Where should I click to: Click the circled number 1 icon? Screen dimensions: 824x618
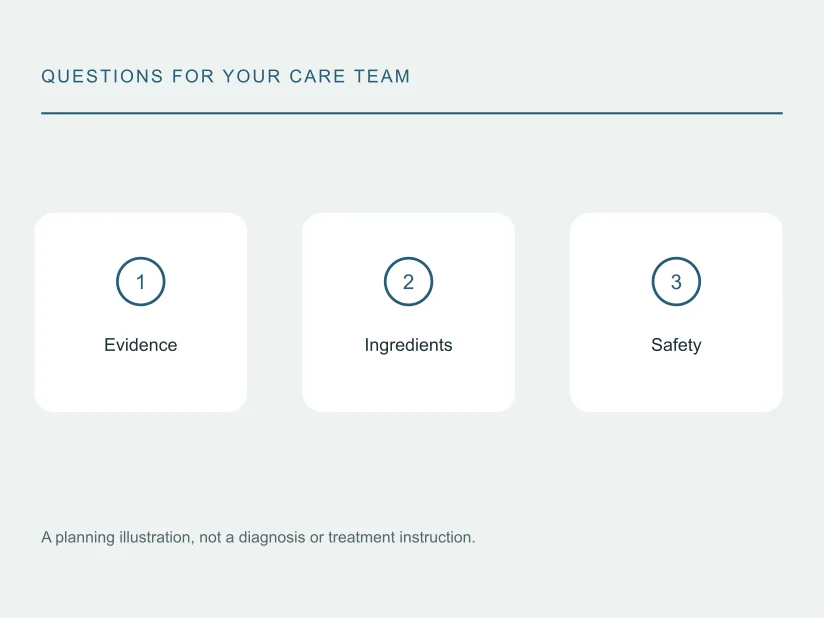coord(140,282)
